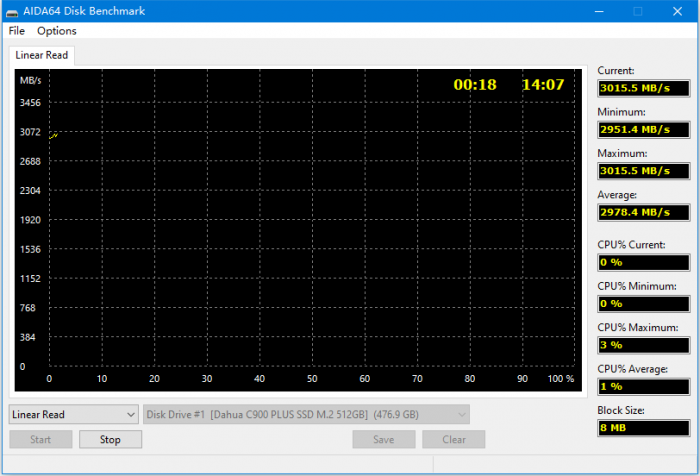Click the Start button
Viewport: 700px width, 476px height.
point(40,439)
